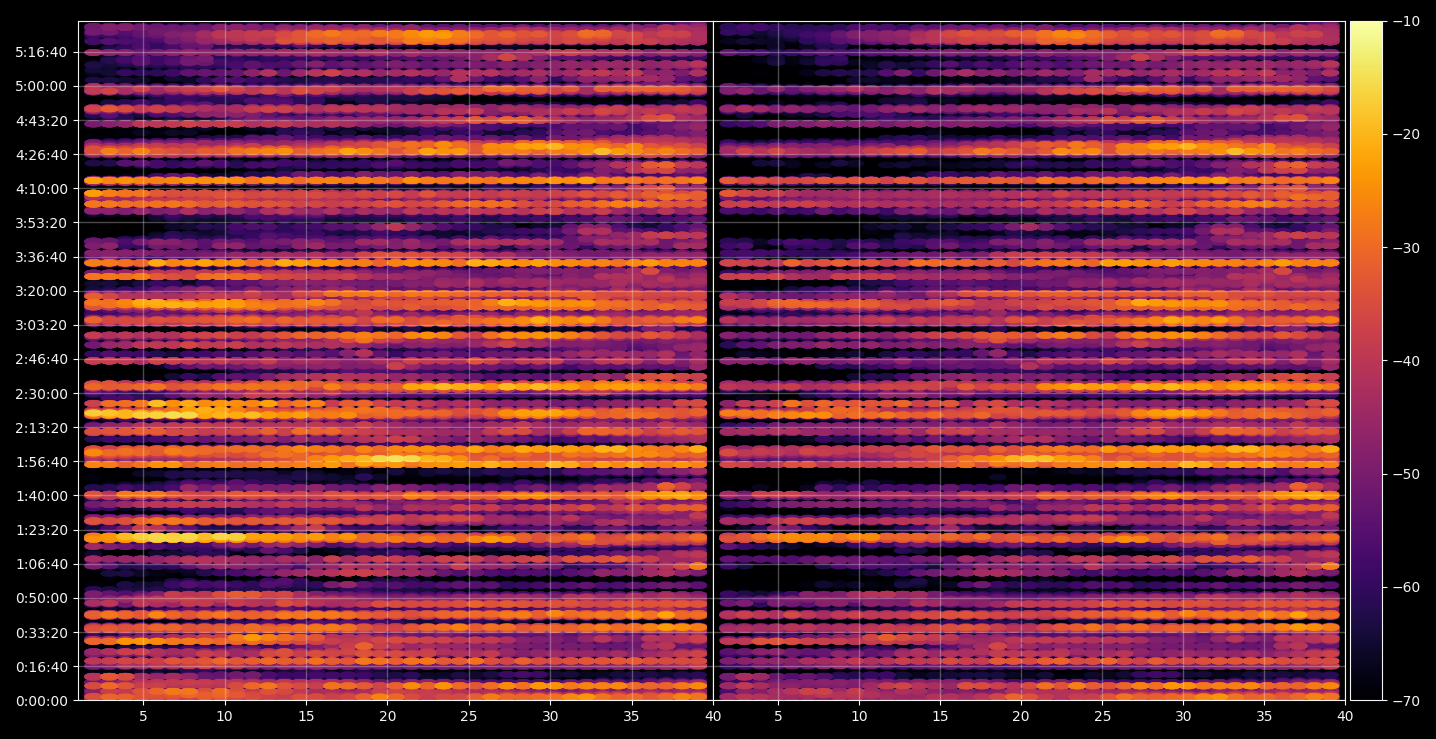
Task: Click the 2:46:40 y-axis label
Action: [41, 359]
